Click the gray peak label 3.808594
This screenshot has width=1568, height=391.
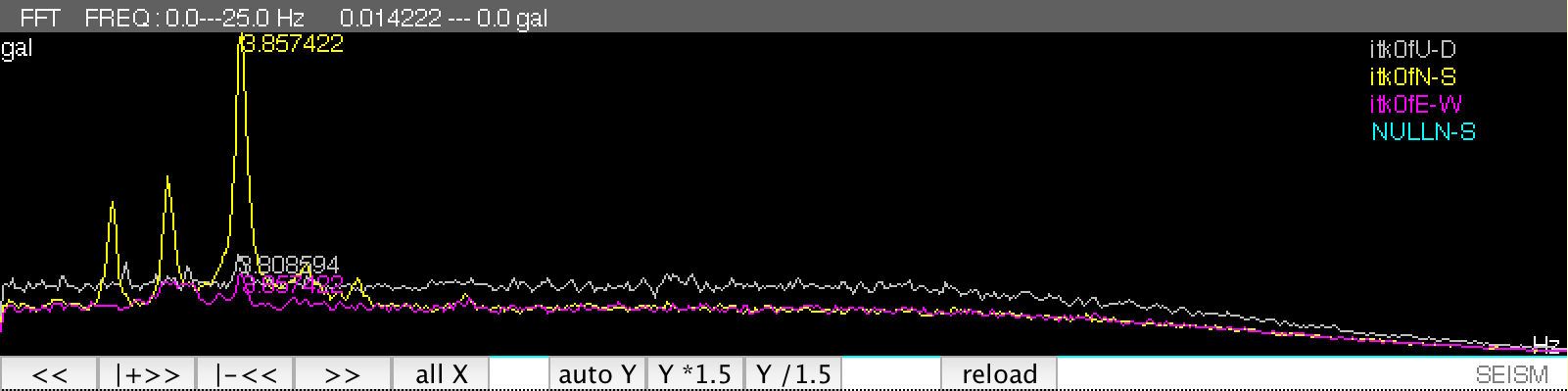pyautogui.click(x=289, y=265)
